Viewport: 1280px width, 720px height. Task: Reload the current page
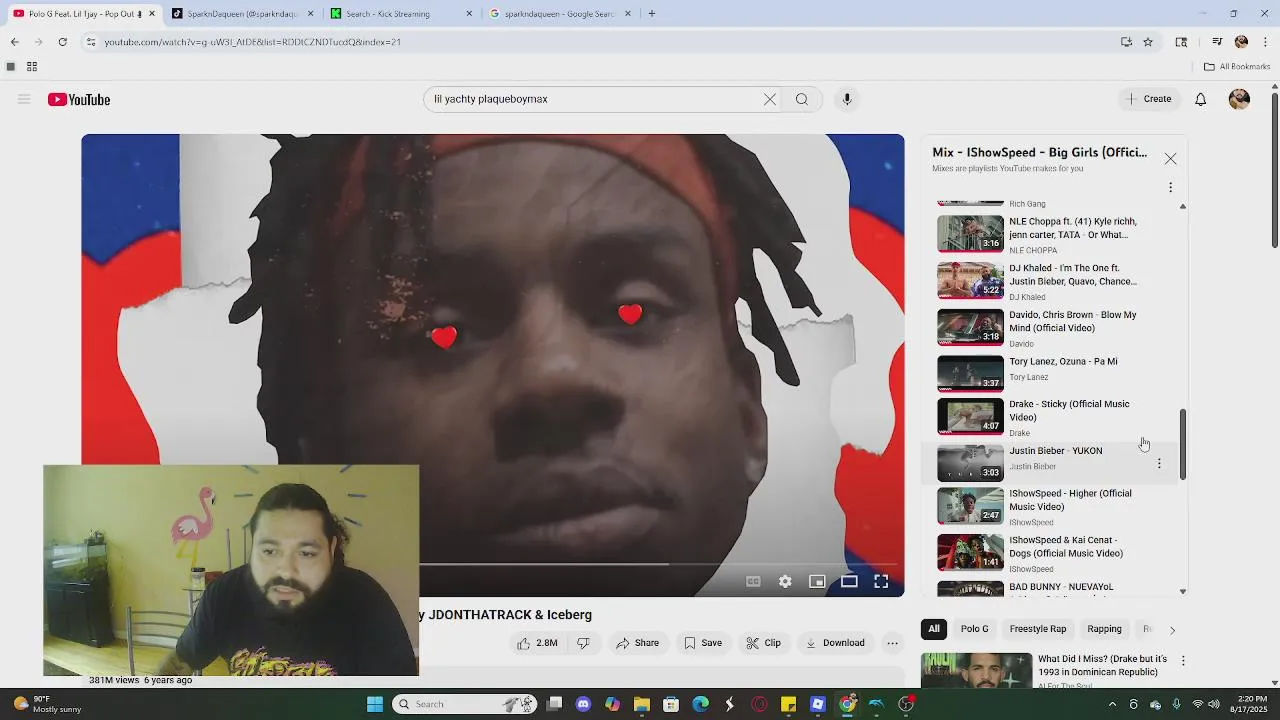click(x=62, y=42)
